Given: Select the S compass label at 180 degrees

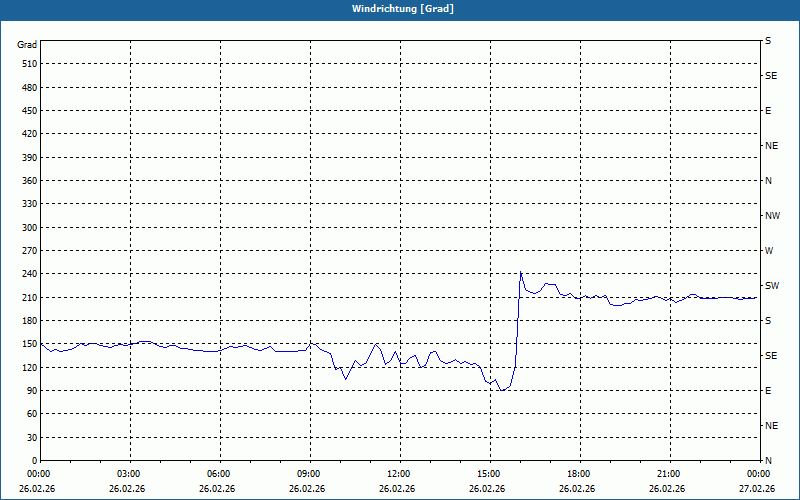Looking at the screenshot, I should pos(768,321).
